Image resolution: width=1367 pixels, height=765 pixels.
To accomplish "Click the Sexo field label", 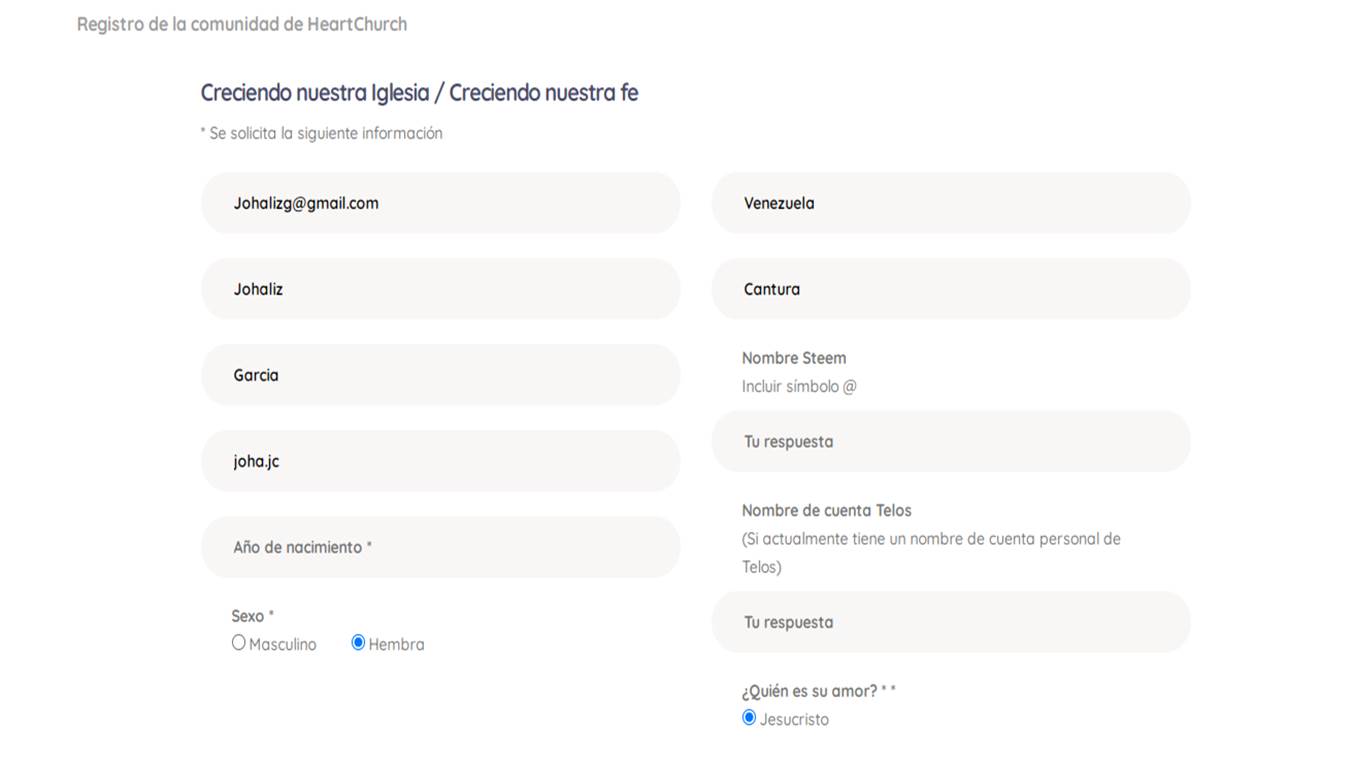I will (252, 616).
